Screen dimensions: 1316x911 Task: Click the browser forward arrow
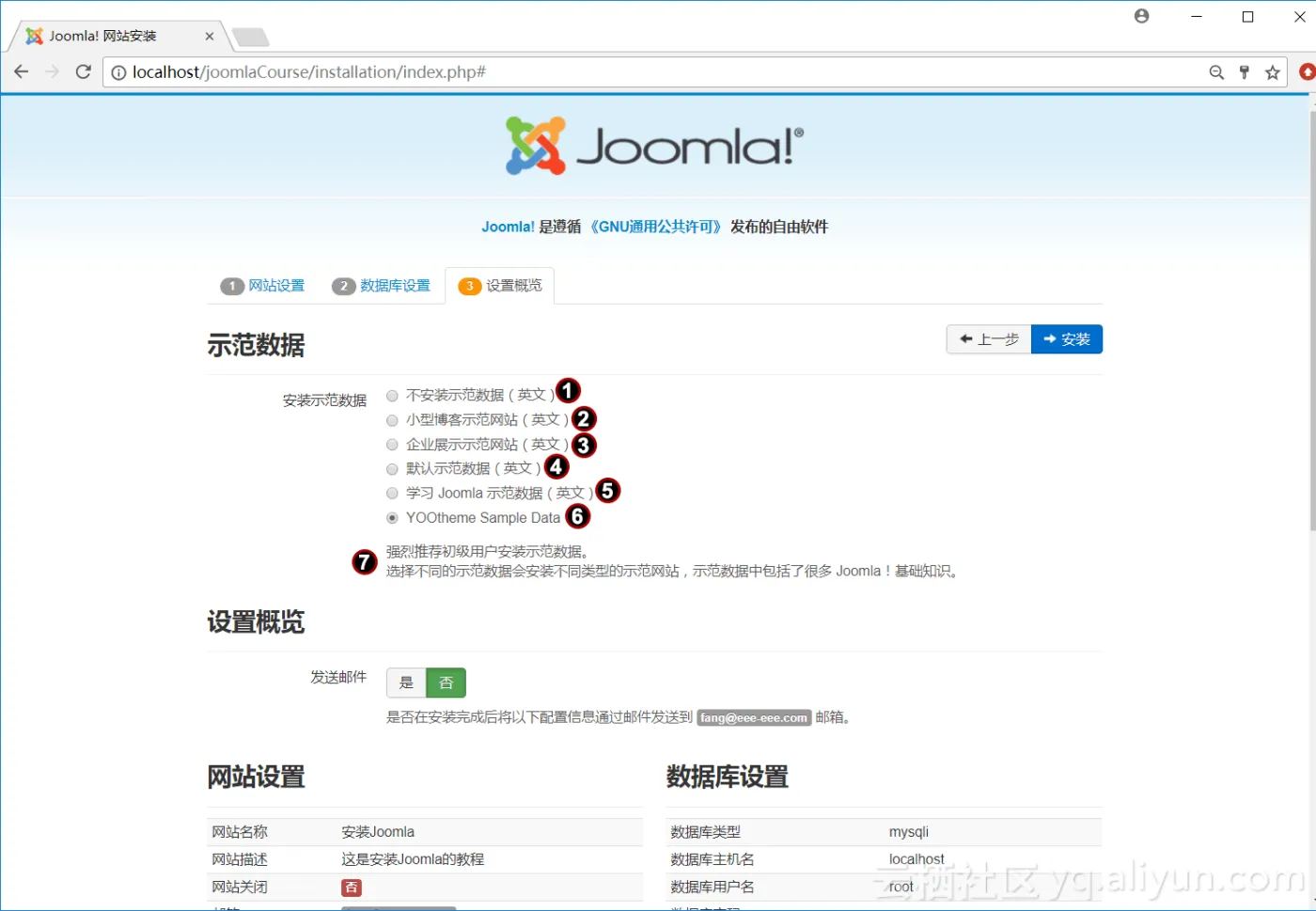[x=52, y=72]
